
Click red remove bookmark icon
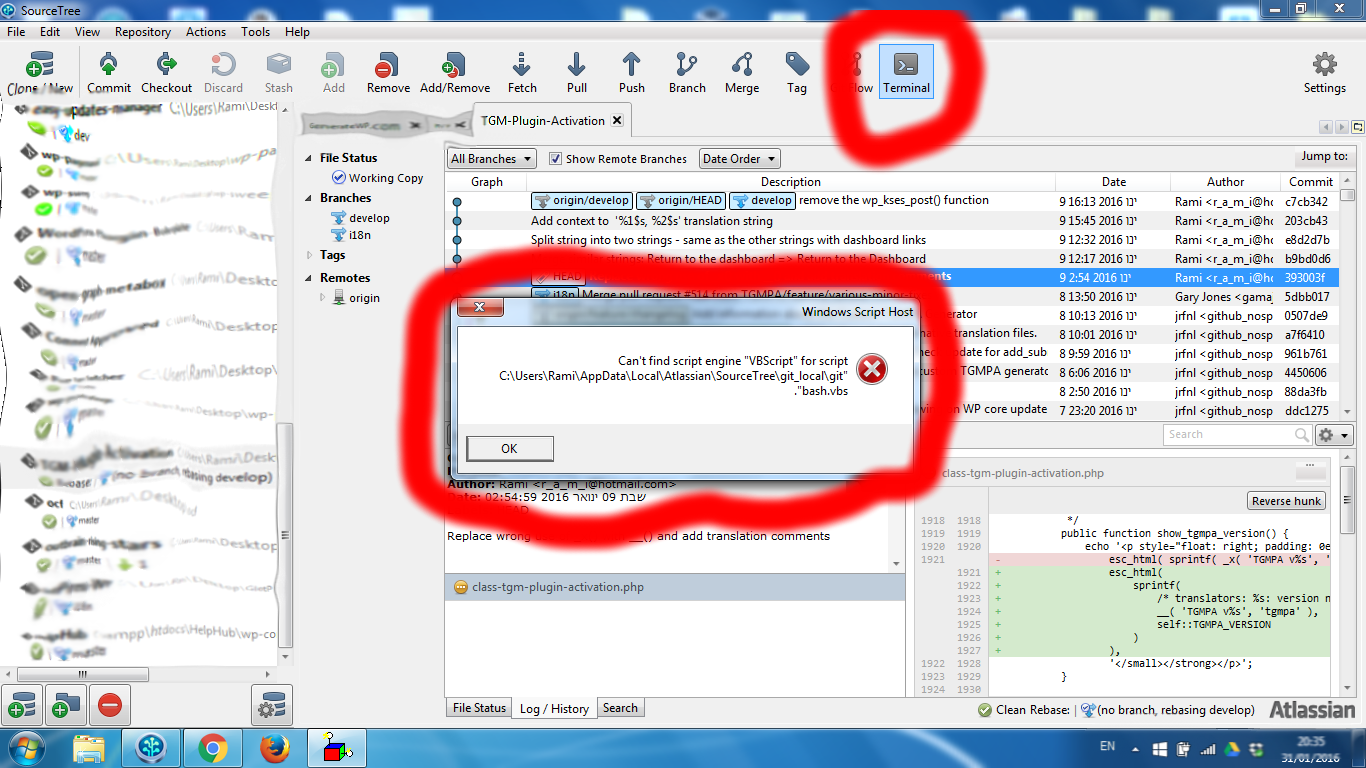click(110, 707)
